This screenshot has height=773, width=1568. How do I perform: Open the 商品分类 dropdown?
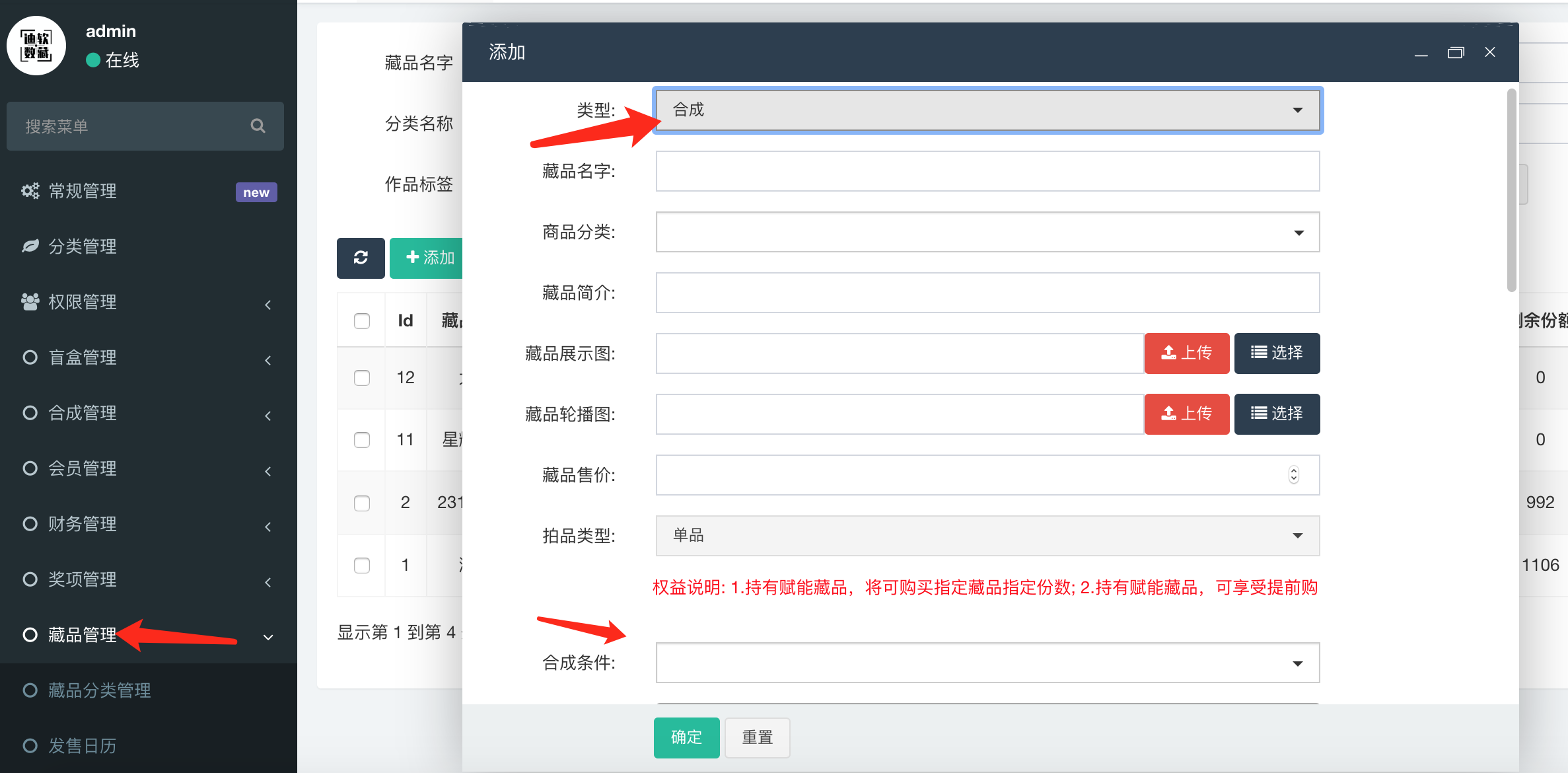pos(987,232)
